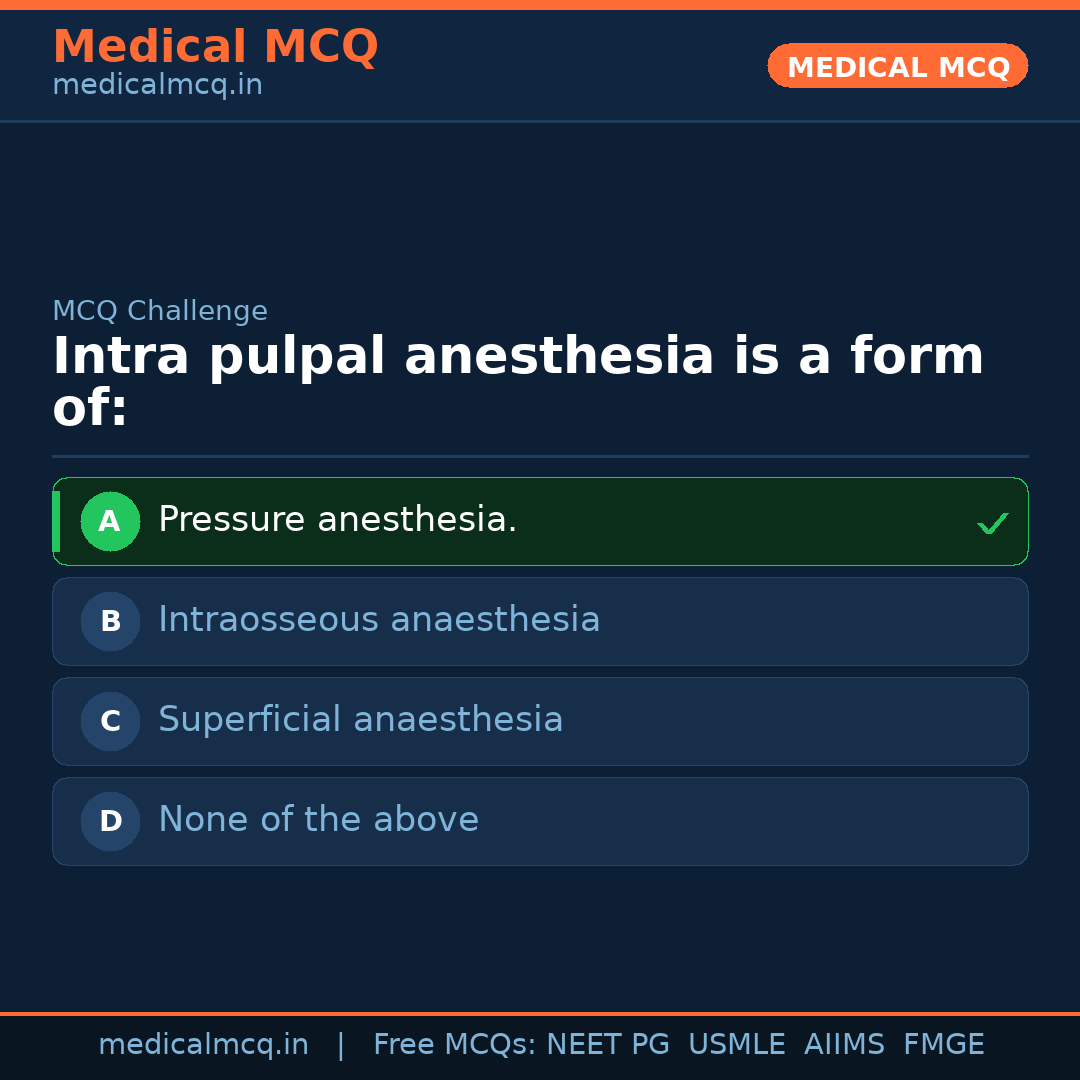Open the NEET PG category

tap(607, 1044)
